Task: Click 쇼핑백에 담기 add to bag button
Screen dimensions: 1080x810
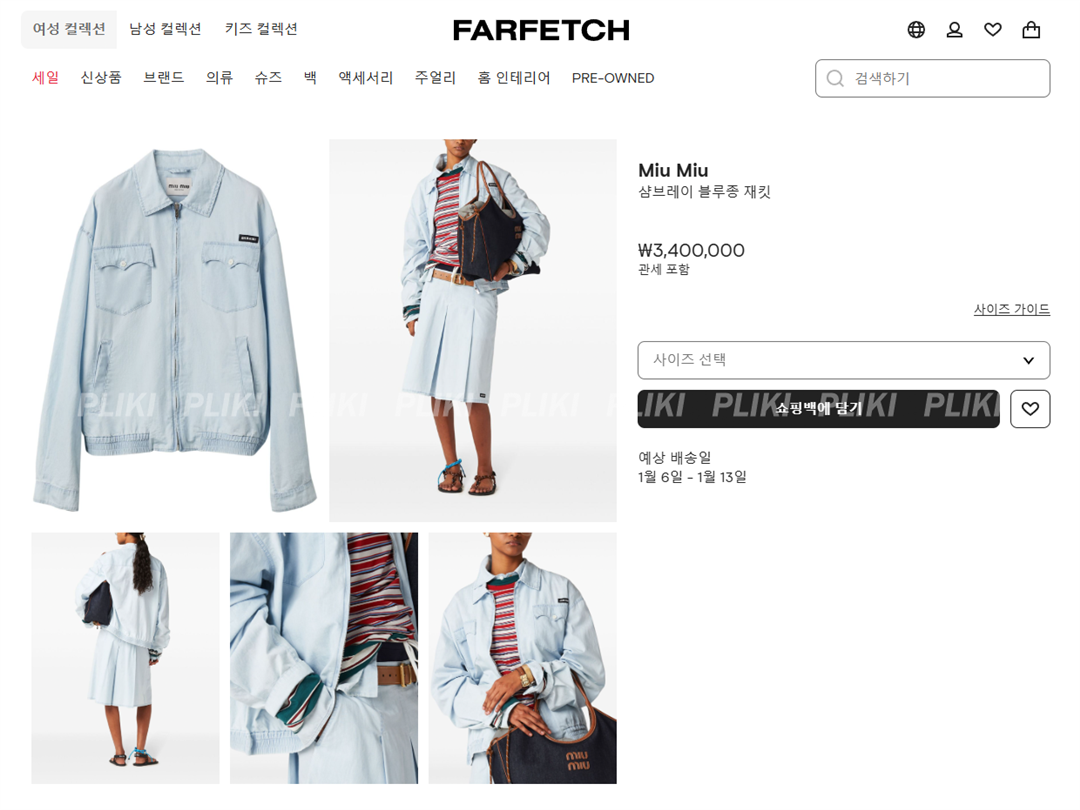Action: (x=818, y=408)
